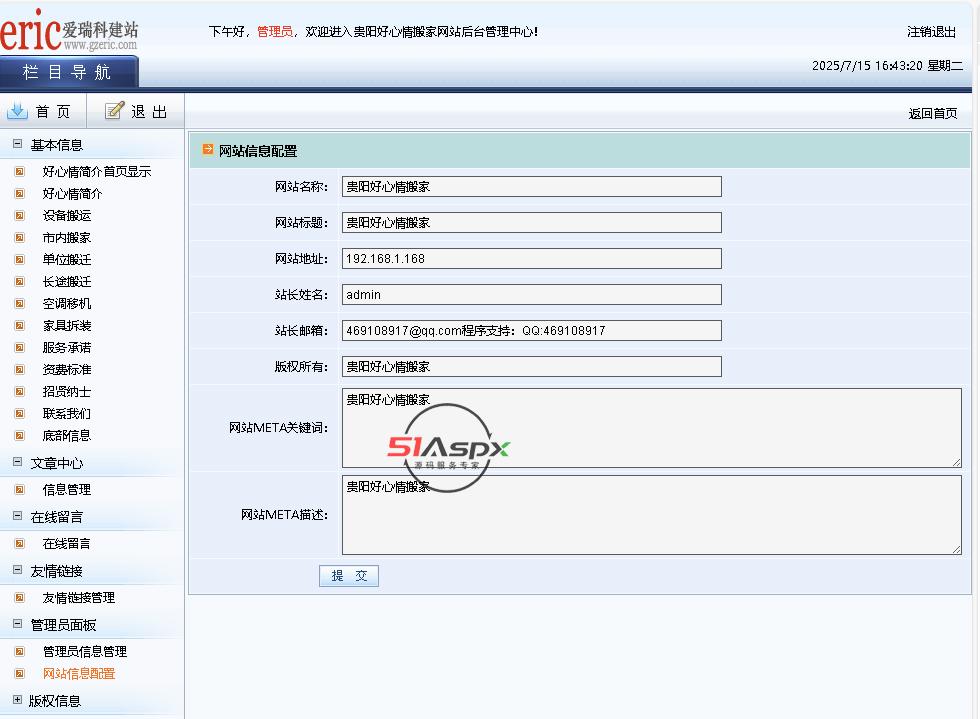Click the bullet icon next to 管理员信息管理

pyautogui.click(x=19, y=651)
